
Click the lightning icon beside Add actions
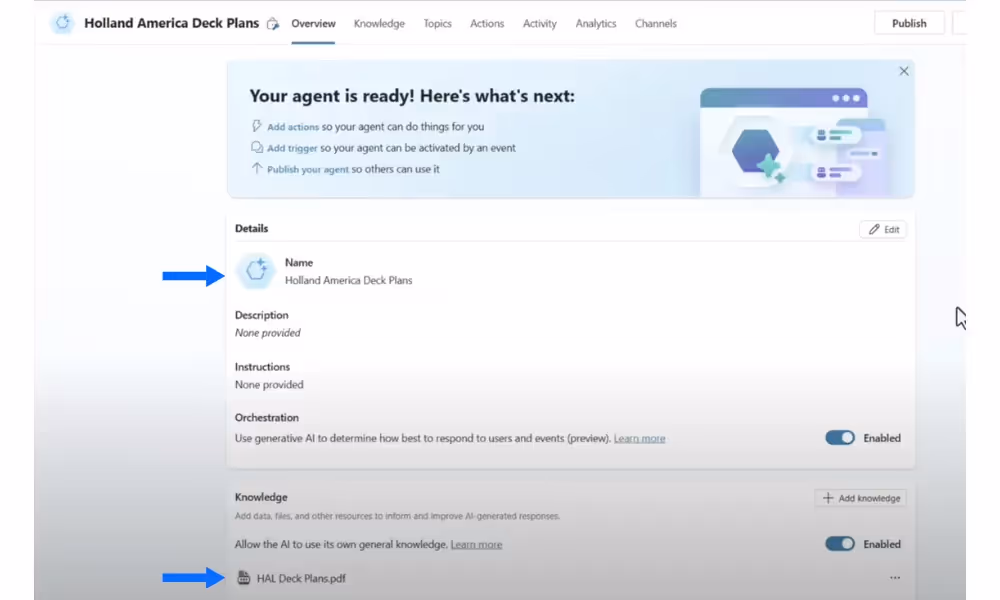(x=256, y=126)
